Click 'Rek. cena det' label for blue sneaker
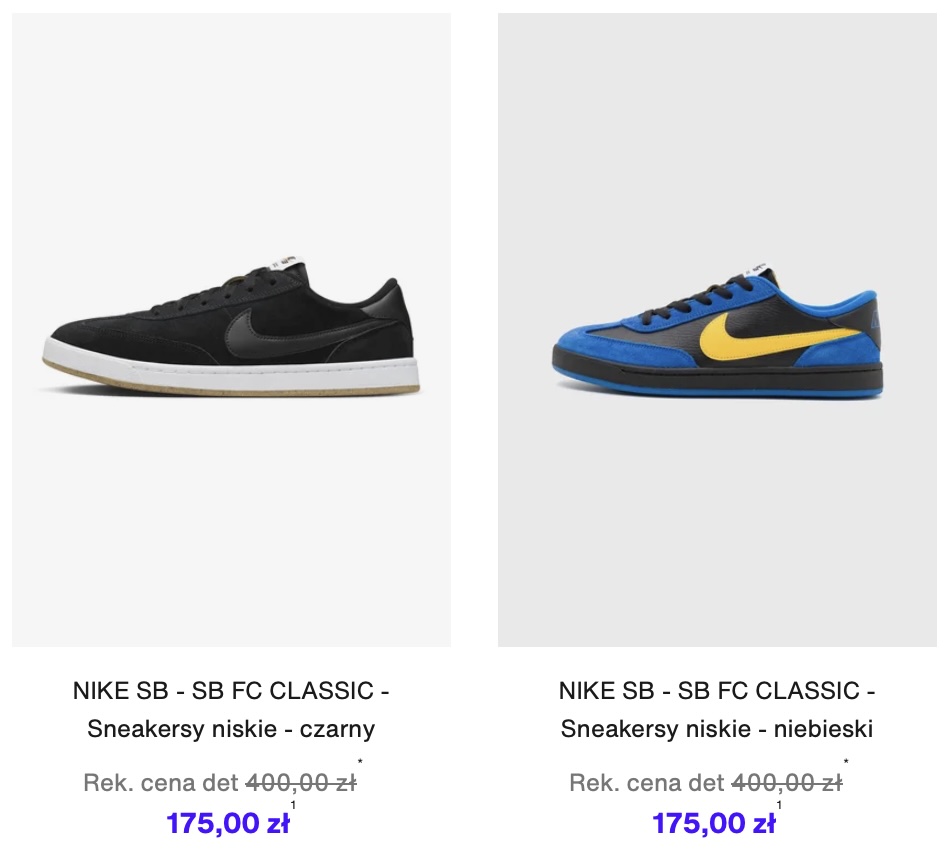Viewport: 952px width, 862px height. [x=647, y=783]
